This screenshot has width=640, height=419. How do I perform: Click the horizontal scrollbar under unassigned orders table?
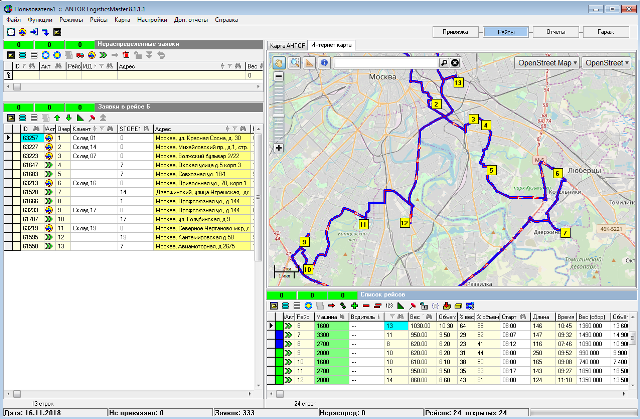coord(133,86)
